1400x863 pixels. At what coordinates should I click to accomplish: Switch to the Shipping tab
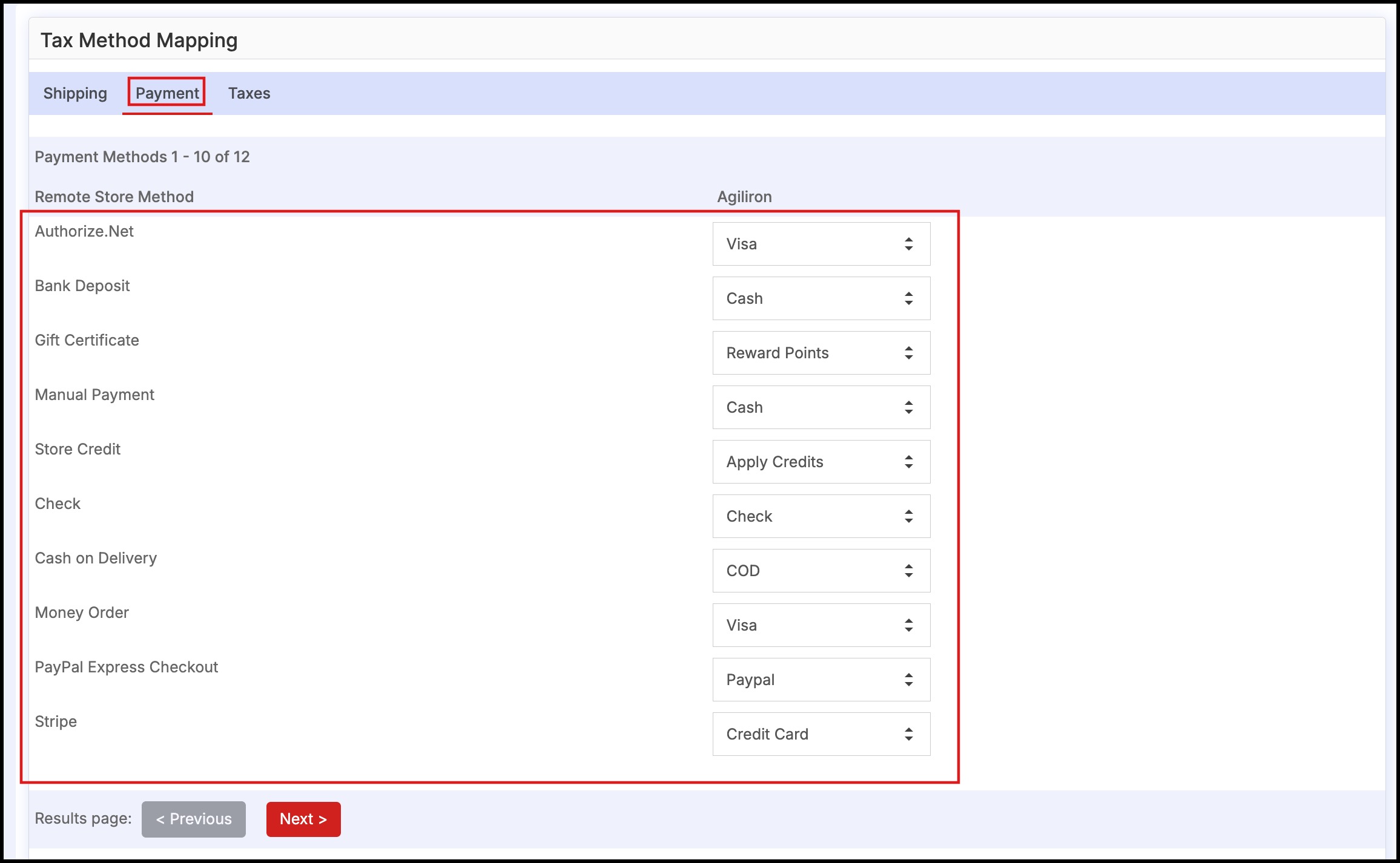[75, 93]
